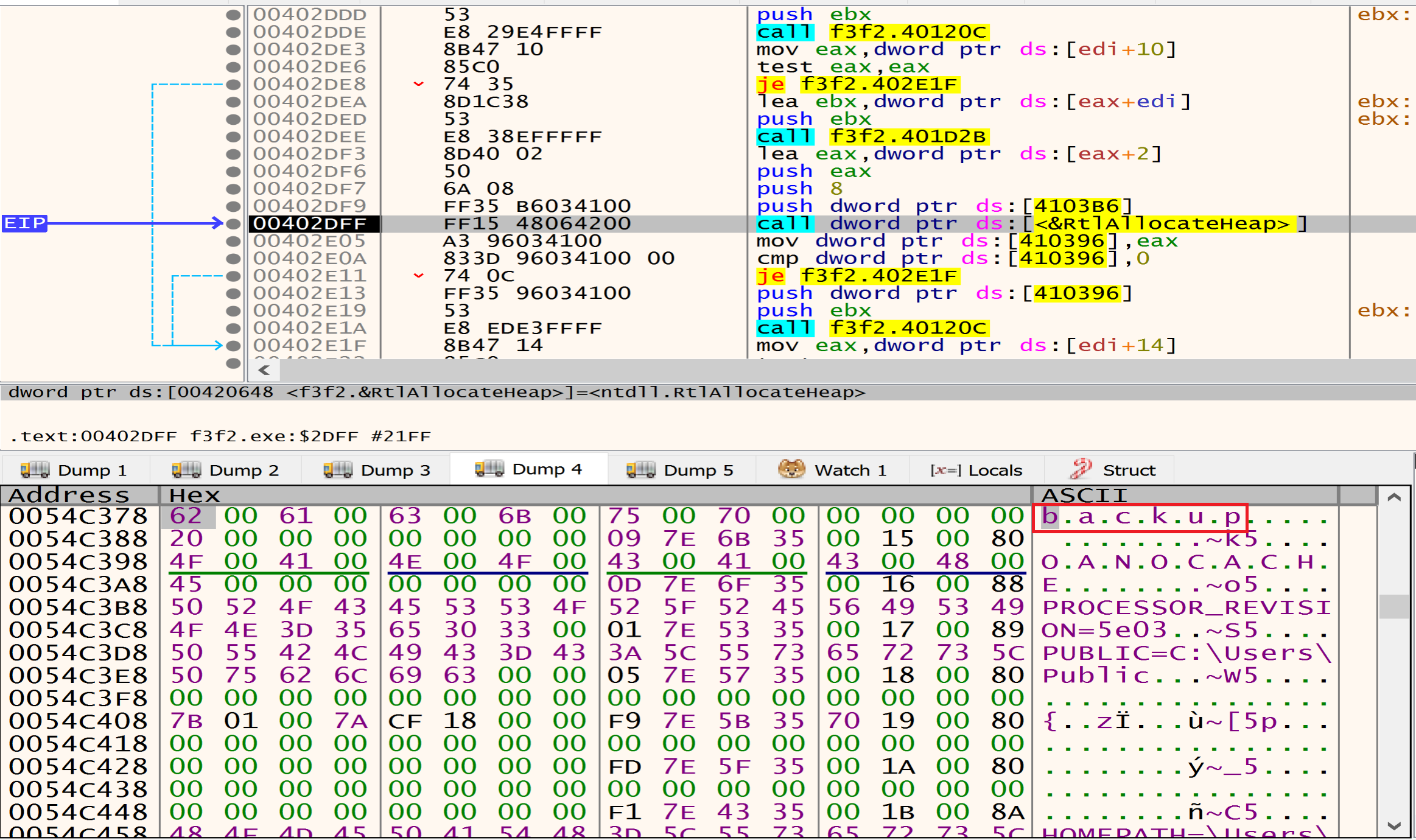Toggle breakpoint dot at address 00402DDE
Screen dimensions: 1416x840
(x=233, y=32)
